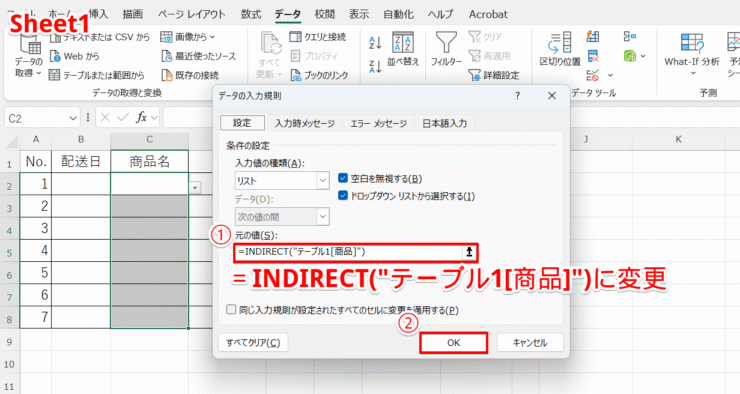Open ブックのリンク workbook links
The image size is (740, 394).
click(x=319, y=75)
